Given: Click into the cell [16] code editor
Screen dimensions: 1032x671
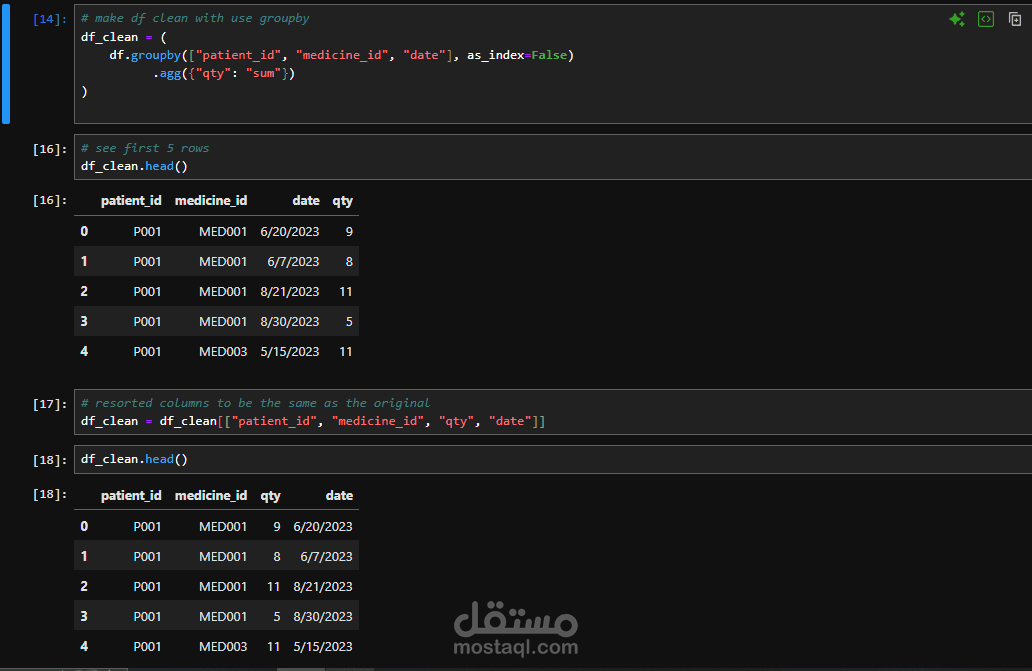Looking at the screenshot, I should click(x=553, y=157).
